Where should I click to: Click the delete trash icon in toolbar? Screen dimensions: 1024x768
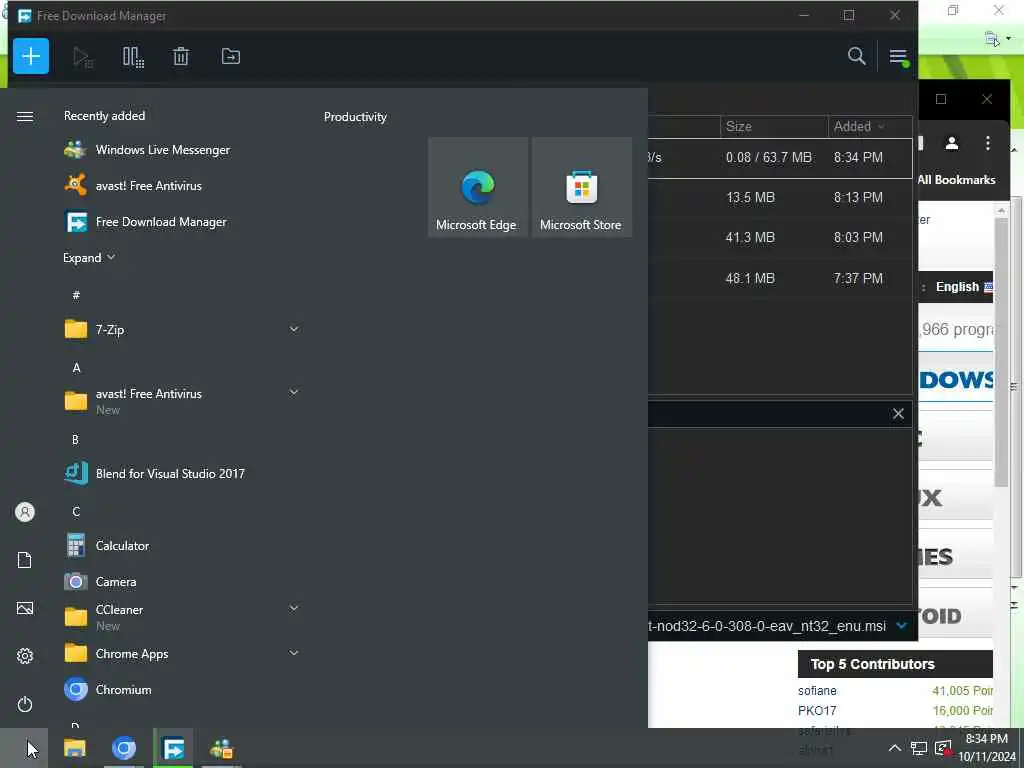181,57
